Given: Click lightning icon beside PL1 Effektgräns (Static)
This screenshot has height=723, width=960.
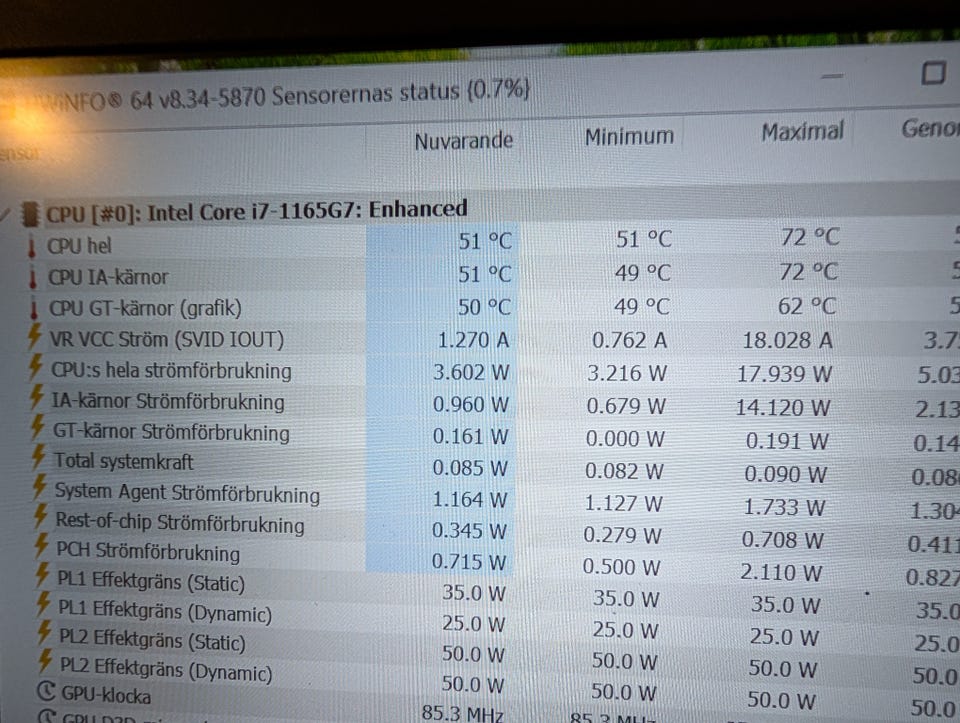Looking at the screenshot, I should point(42,575).
